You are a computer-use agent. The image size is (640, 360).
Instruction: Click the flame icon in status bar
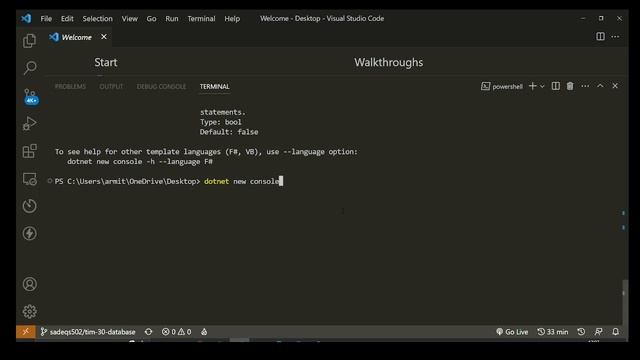[204, 332]
